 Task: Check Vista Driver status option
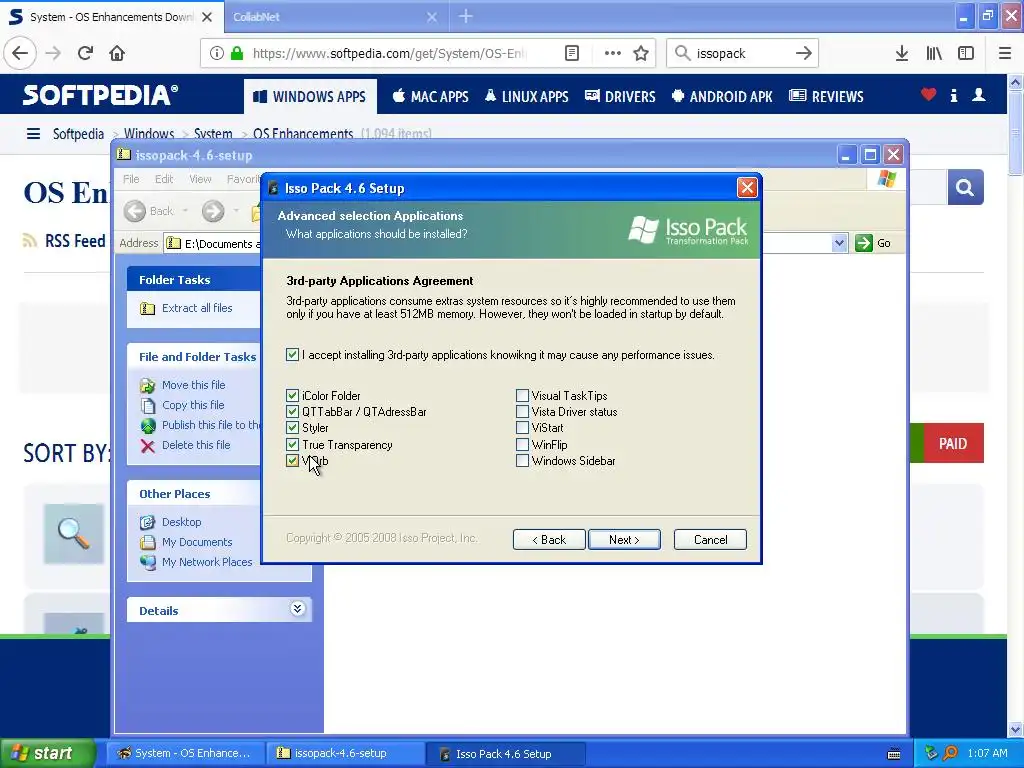pyautogui.click(x=522, y=411)
